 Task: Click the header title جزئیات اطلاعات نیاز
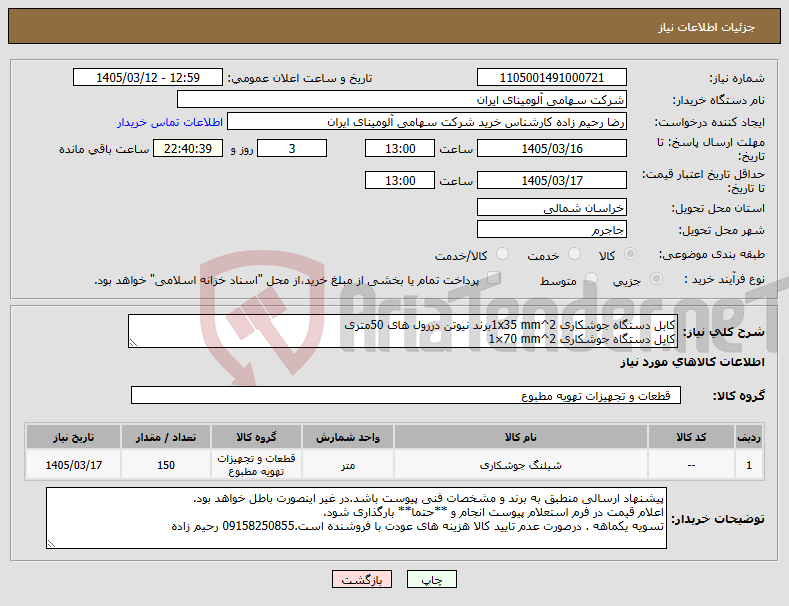pos(706,27)
